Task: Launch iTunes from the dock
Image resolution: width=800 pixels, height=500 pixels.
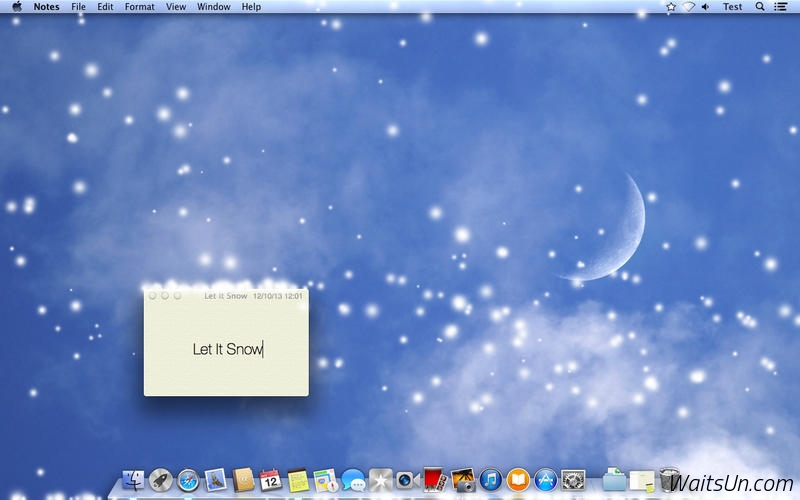Action: click(491, 481)
